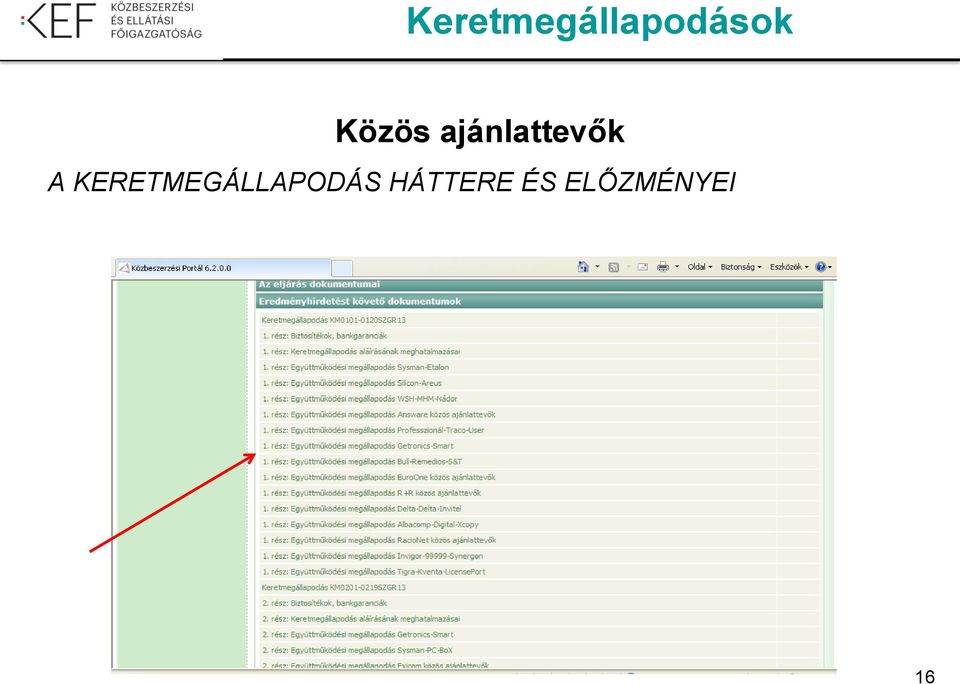The width and height of the screenshot is (960, 684).
Task: Open Együttműködési megállapodás R+R közös ajánlattevők
Action: (x=372, y=493)
